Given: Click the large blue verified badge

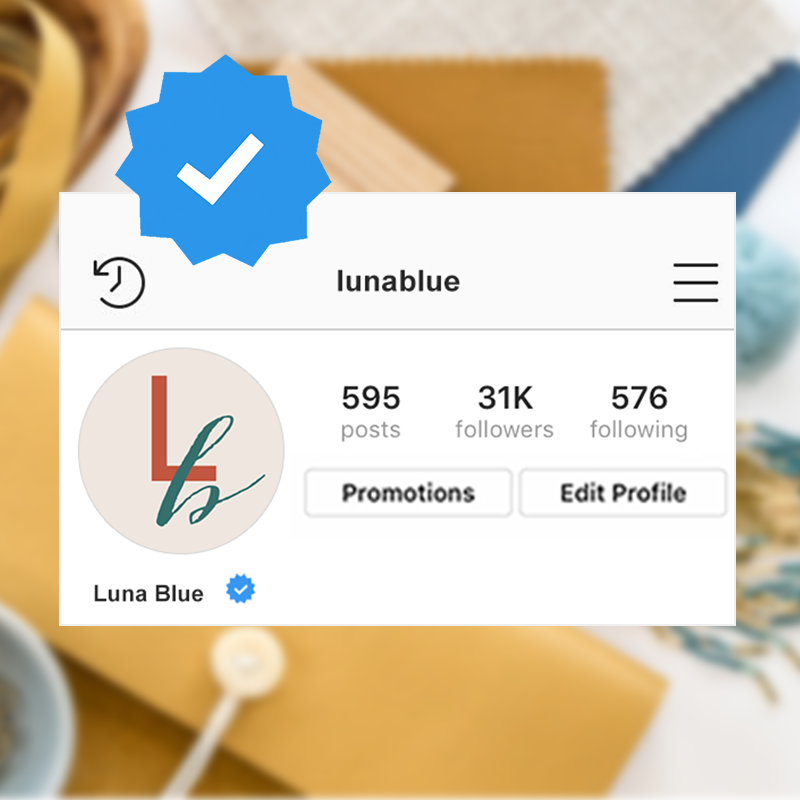Looking at the screenshot, I should coord(223,161).
